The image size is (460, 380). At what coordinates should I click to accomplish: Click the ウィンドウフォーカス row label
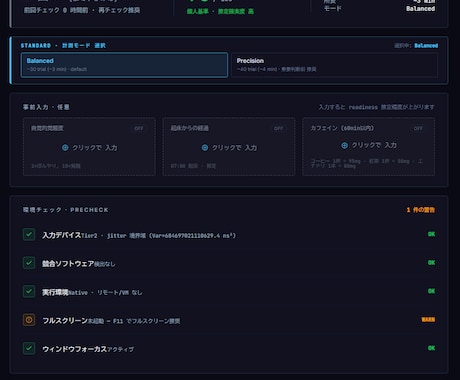[x=75, y=349]
